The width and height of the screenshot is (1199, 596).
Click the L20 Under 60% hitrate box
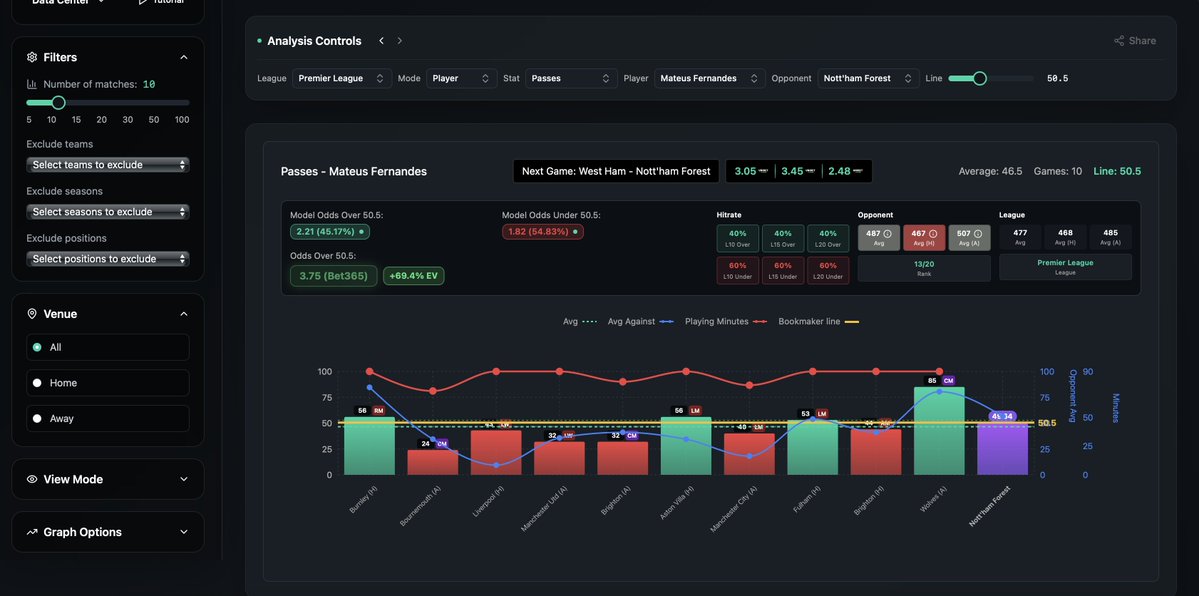click(x=828, y=271)
